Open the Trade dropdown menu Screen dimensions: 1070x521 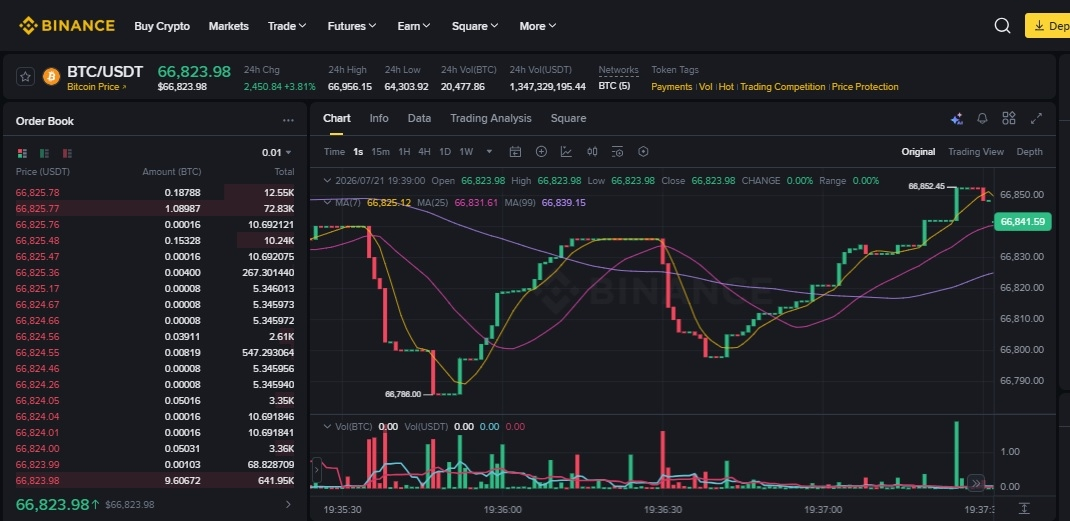[287, 26]
